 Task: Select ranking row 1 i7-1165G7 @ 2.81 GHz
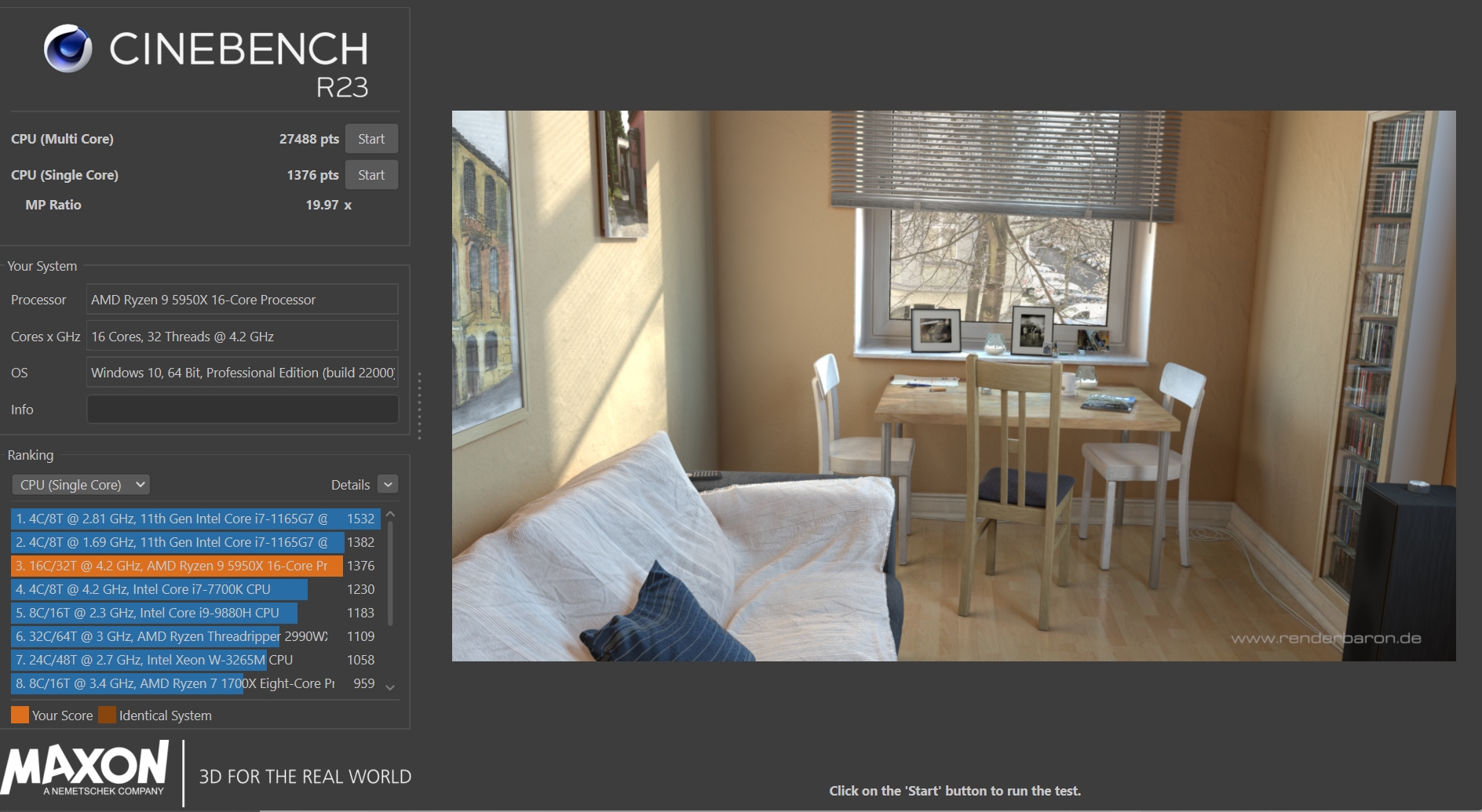[x=195, y=519]
